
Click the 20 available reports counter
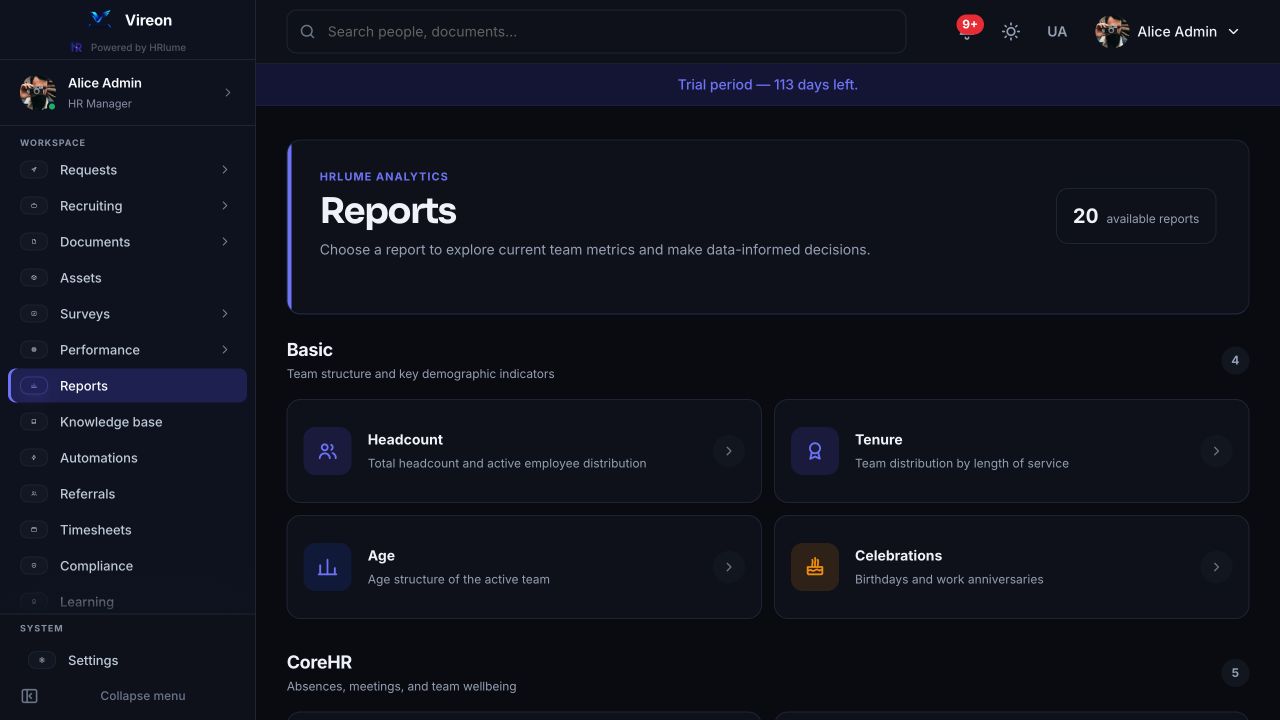pos(1136,216)
